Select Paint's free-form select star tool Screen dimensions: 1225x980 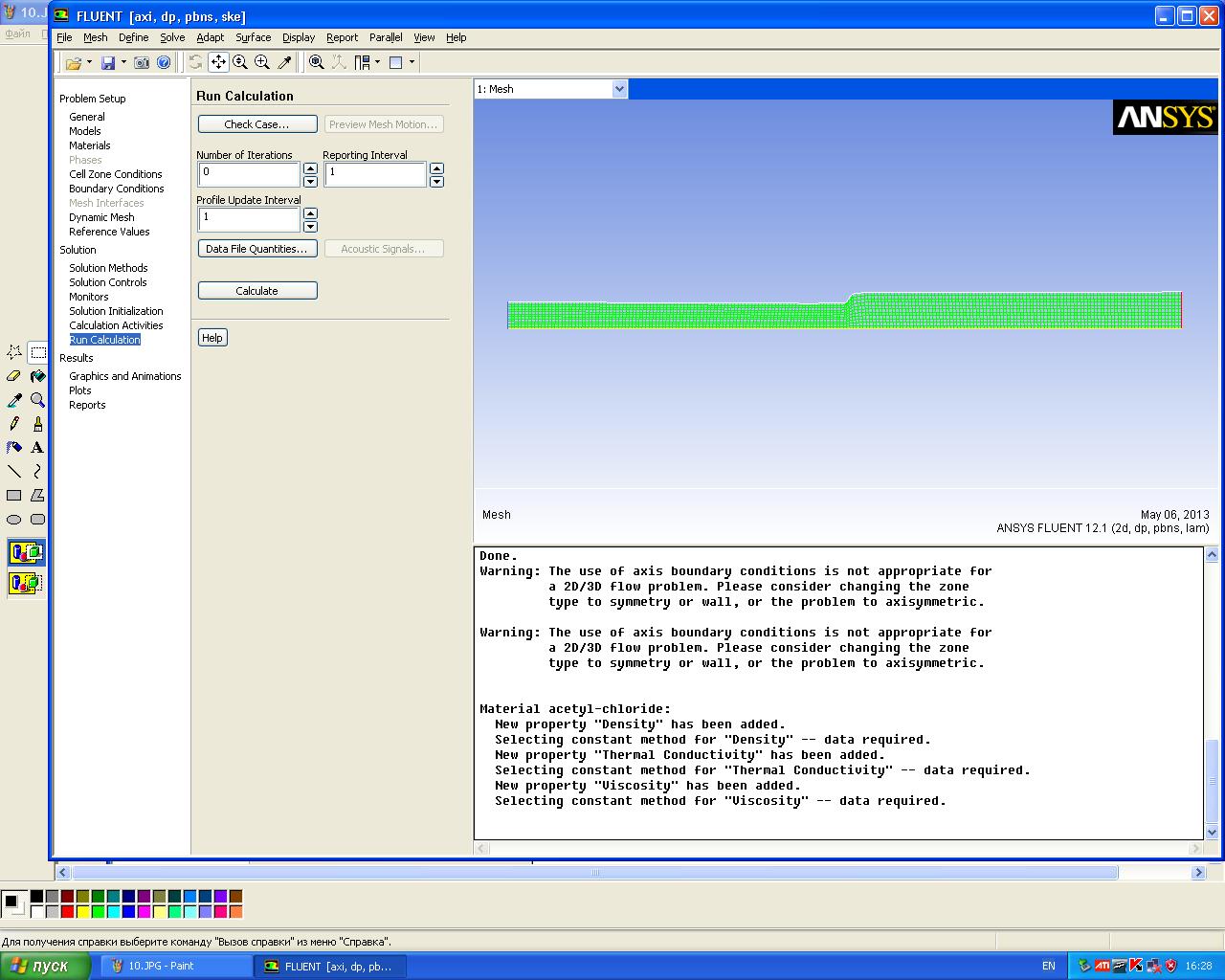14,352
